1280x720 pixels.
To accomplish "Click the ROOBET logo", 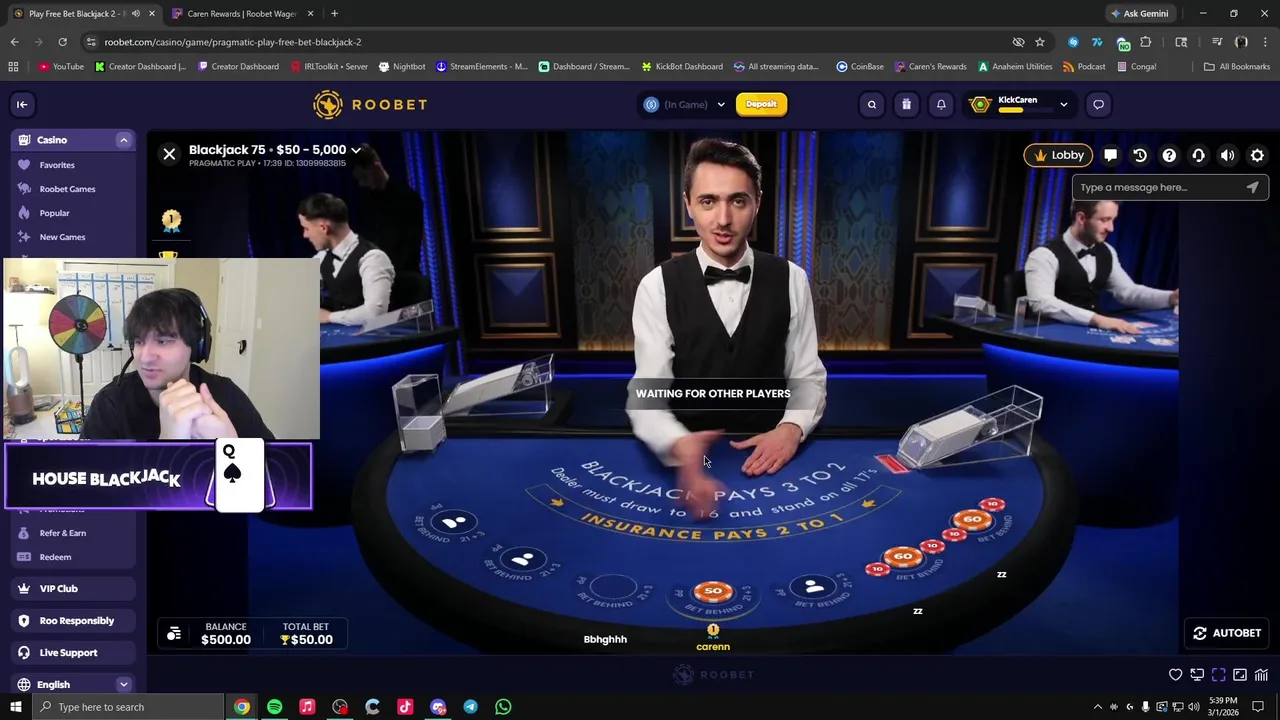I will click(x=370, y=104).
